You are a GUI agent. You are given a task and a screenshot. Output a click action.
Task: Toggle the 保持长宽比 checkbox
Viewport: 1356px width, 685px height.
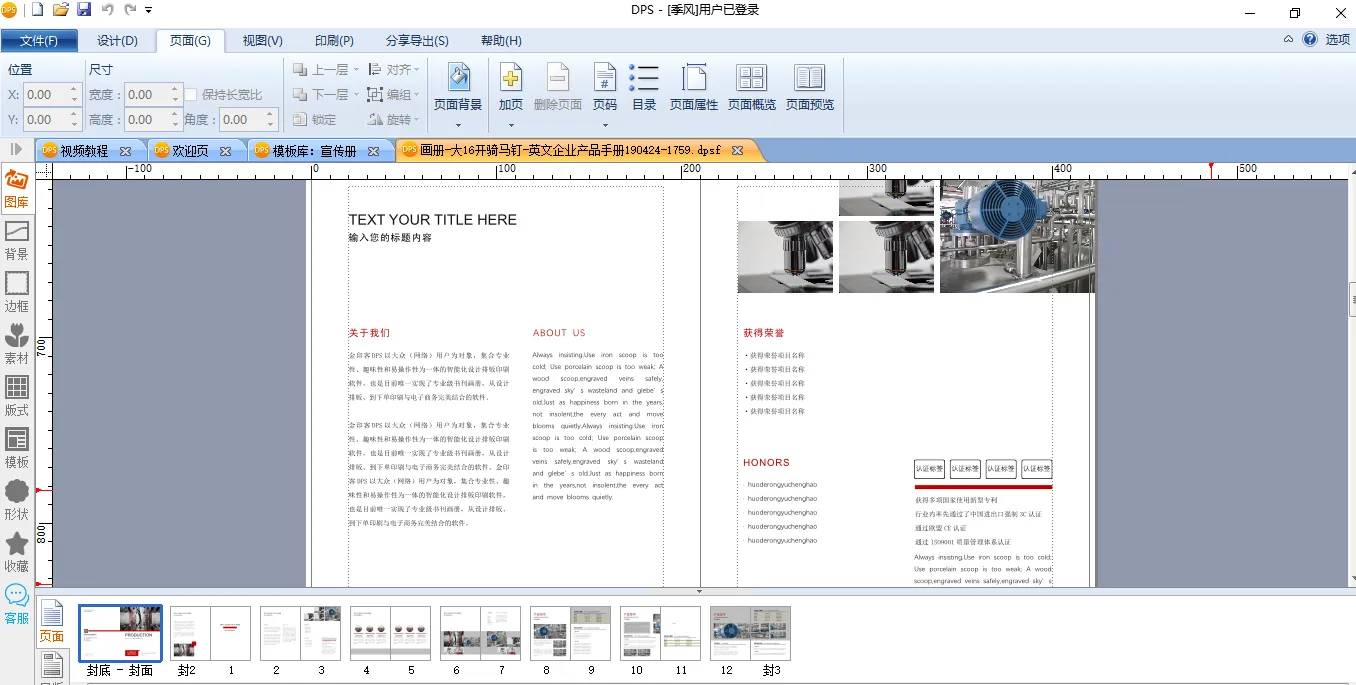pyautogui.click(x=191, y=95)
